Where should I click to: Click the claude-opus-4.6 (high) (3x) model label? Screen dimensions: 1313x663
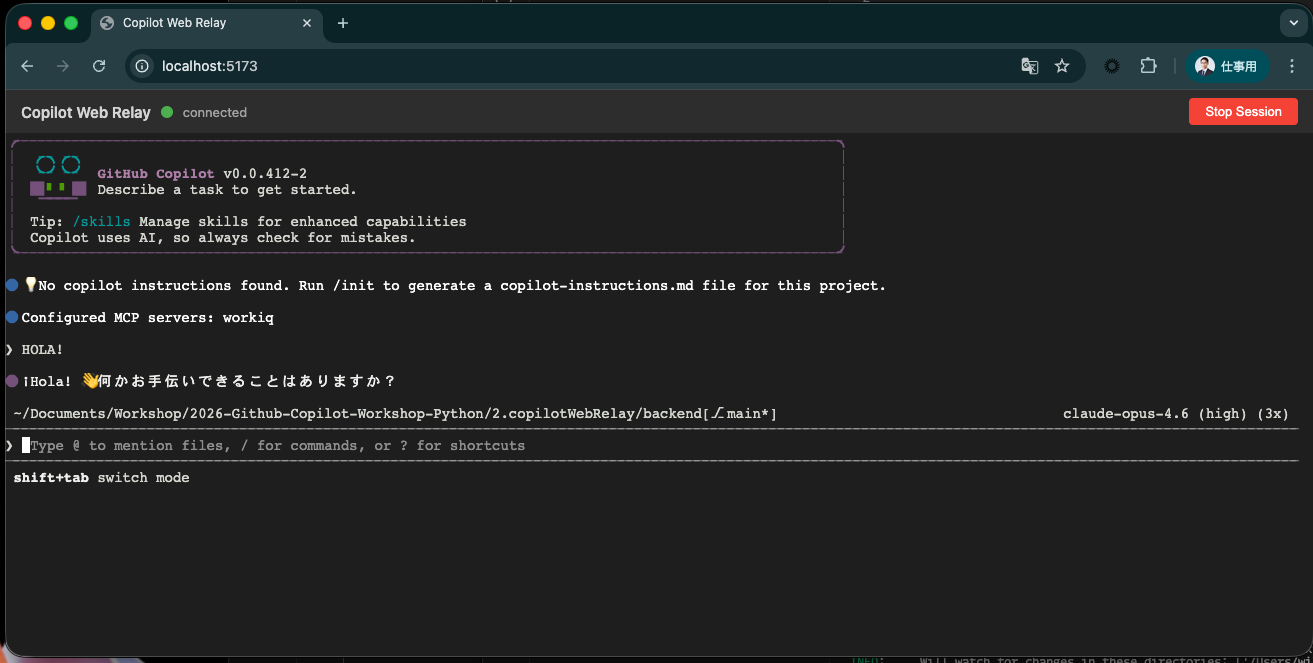pyautogui.click(x=1176, y=414)
